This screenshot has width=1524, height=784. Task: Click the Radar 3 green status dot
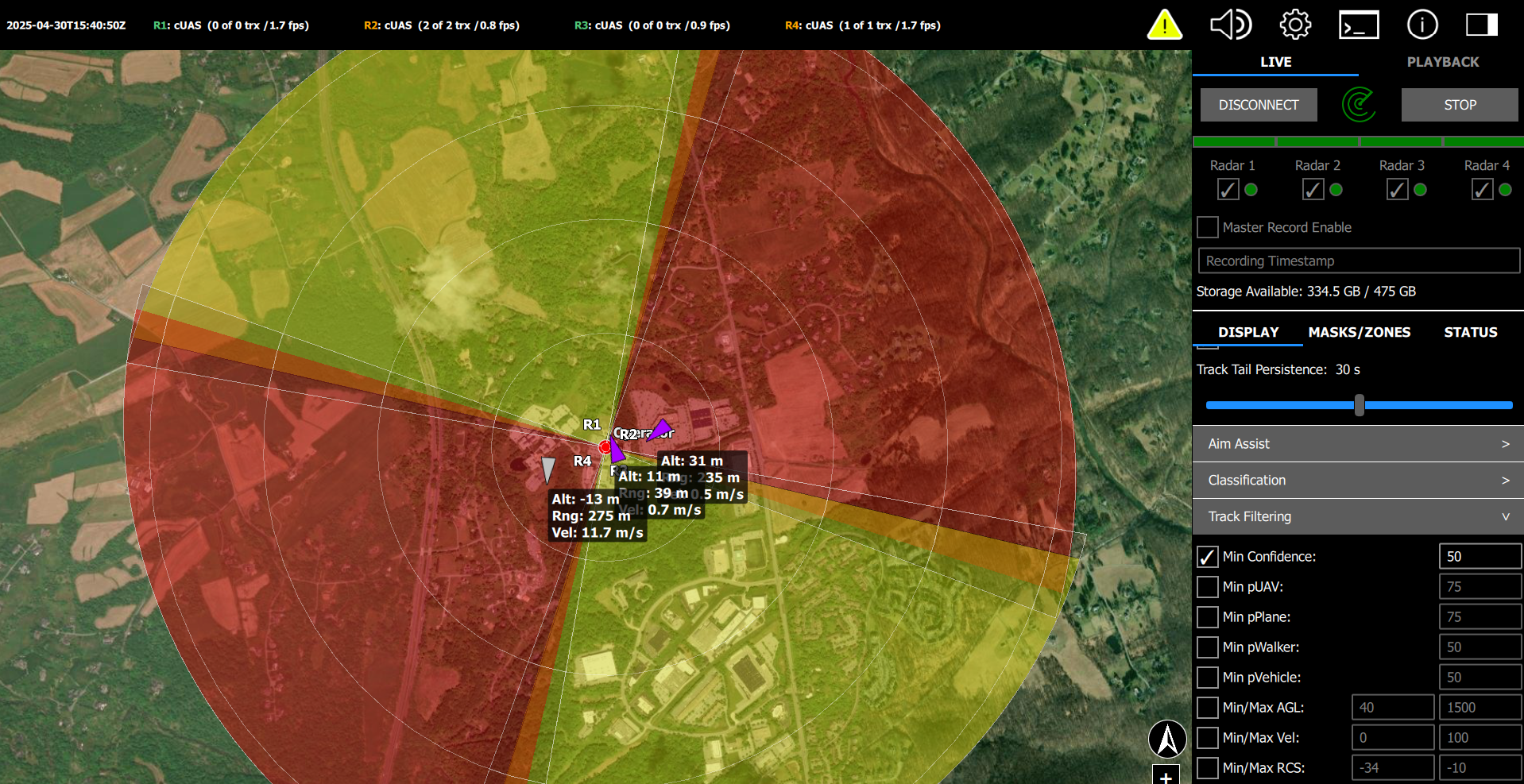[1420, 190]
